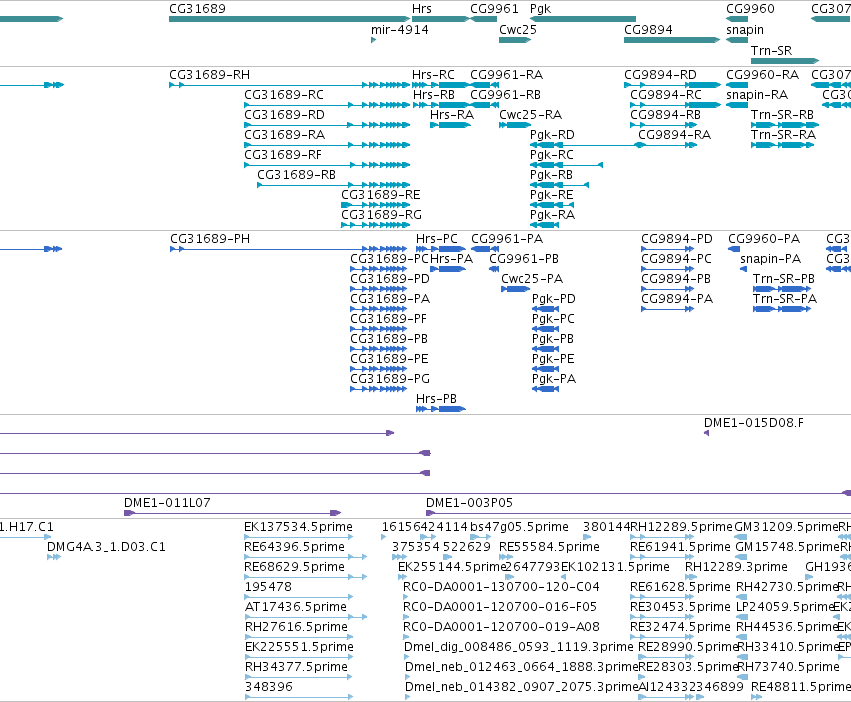Click the RH12289.3prime EST label
Image resolution: width=851 pixels, height=702 pixels.
(736, 567)
